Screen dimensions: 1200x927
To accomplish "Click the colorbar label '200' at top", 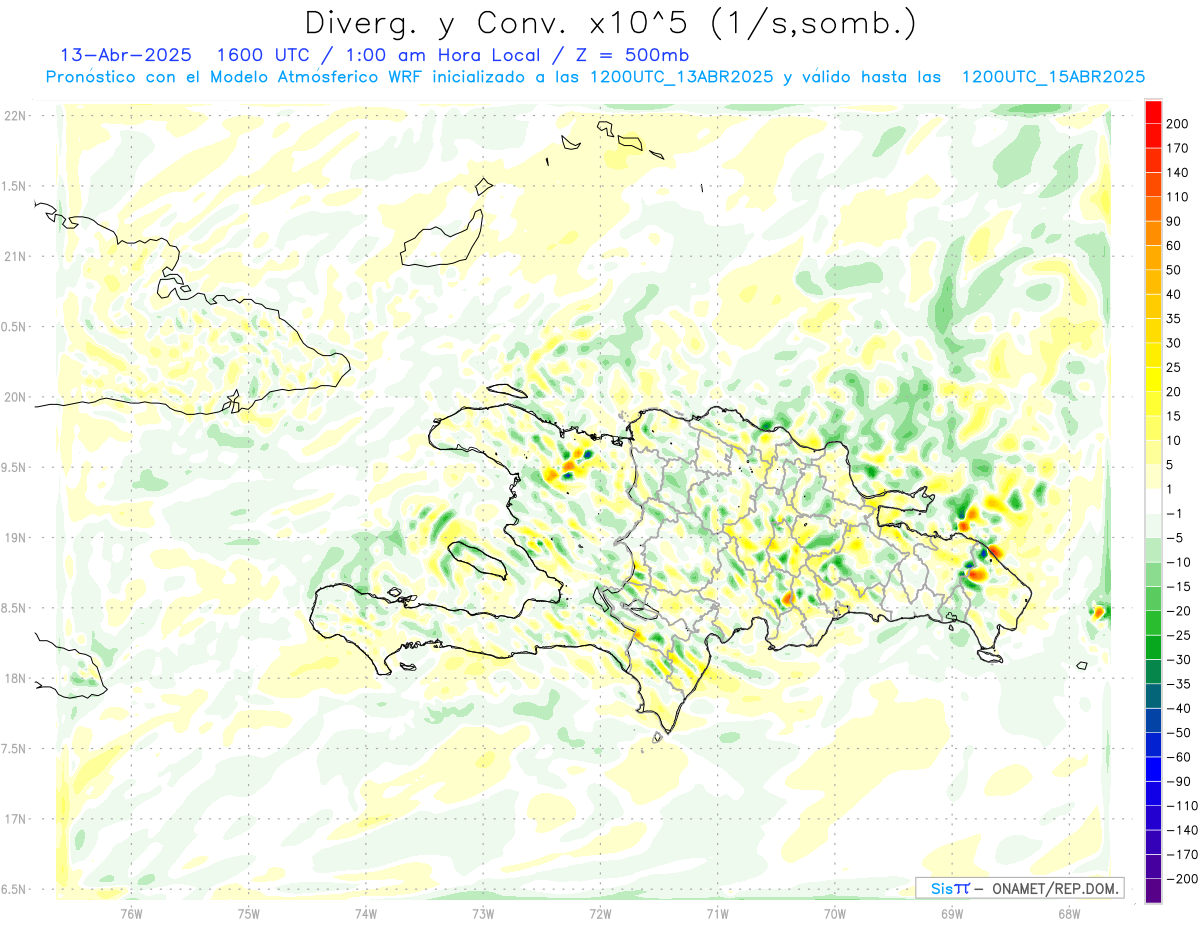I will click(x=1179, y=124).
